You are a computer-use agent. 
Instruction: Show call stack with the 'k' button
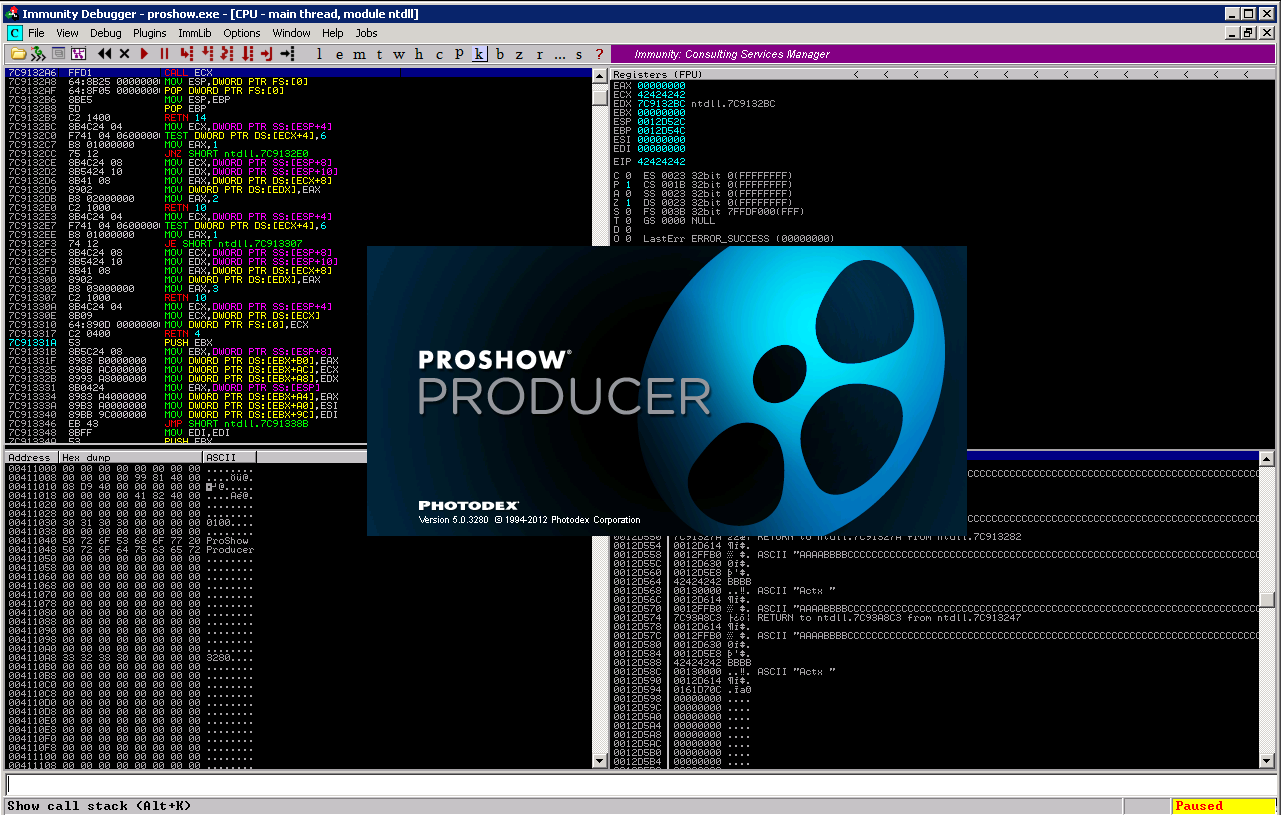tap(479, 54)
